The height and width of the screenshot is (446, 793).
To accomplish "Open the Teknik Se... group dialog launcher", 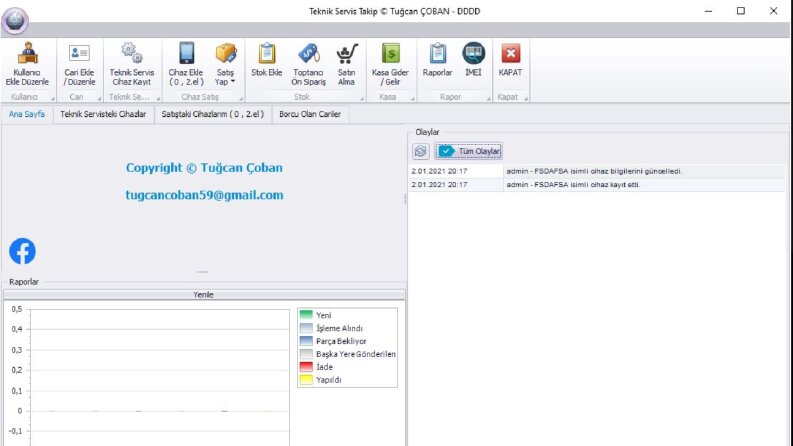I will [158, 99].
